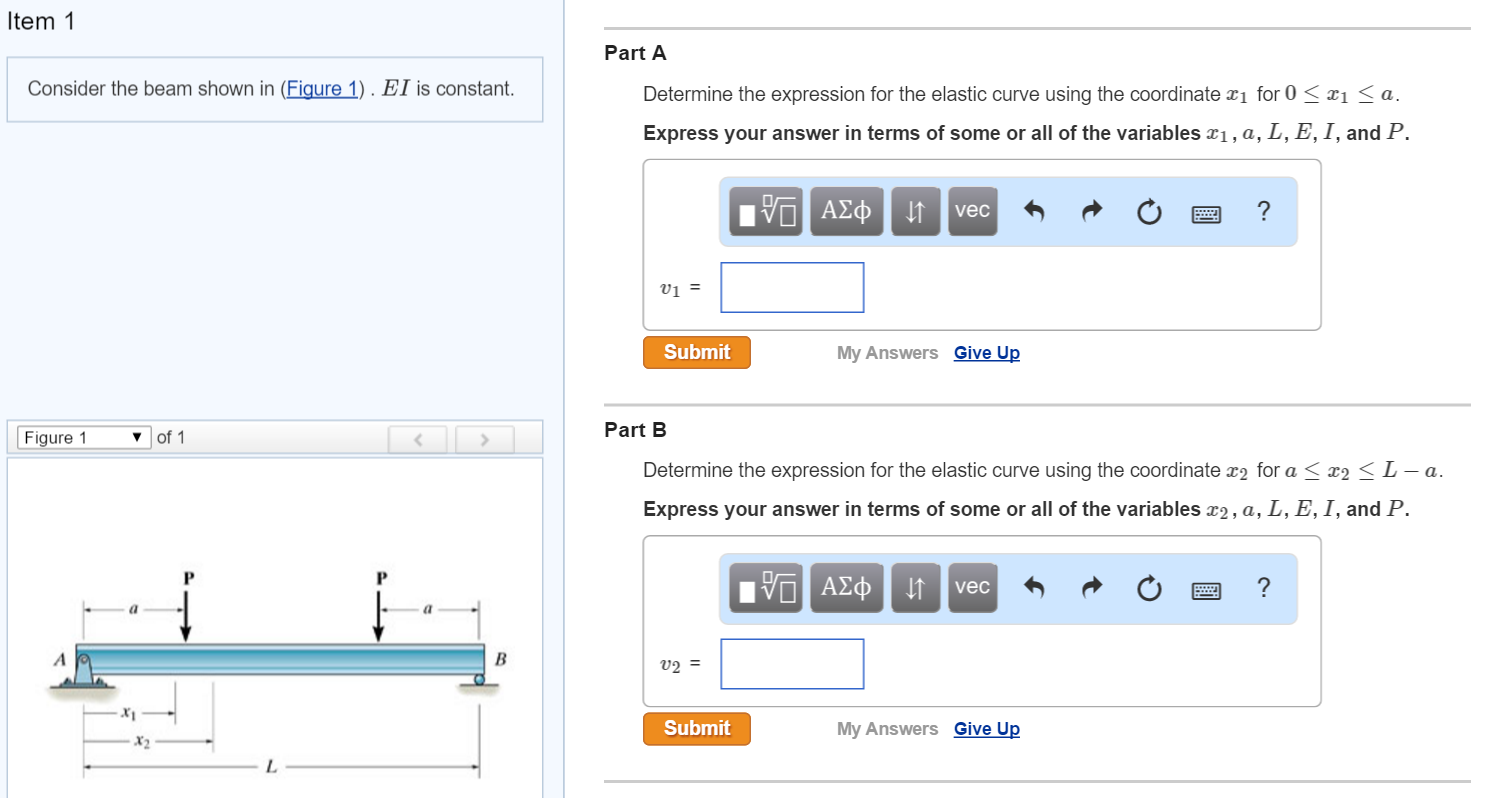Screen dimensions: 1498x798
Task: Click the help question mark in Part A toolbar
Action: tap(1263, 211)
